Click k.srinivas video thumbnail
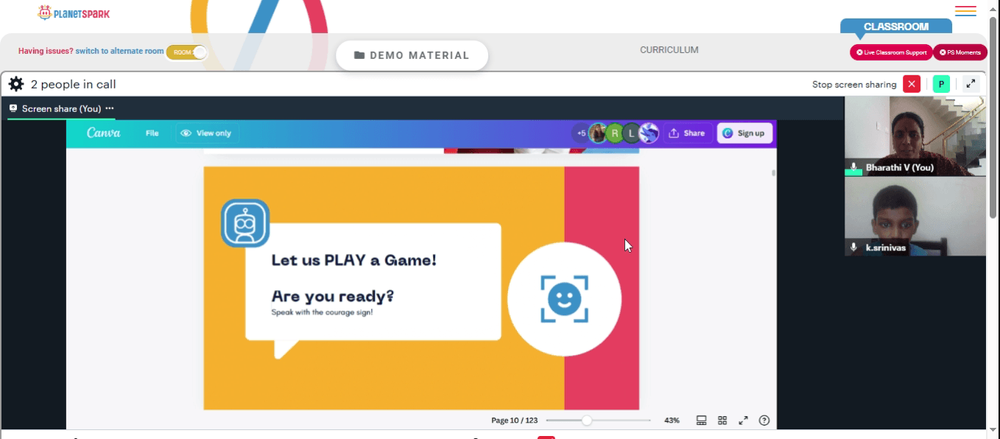This screenshot has width=1000, height=439. coord(915,216)
